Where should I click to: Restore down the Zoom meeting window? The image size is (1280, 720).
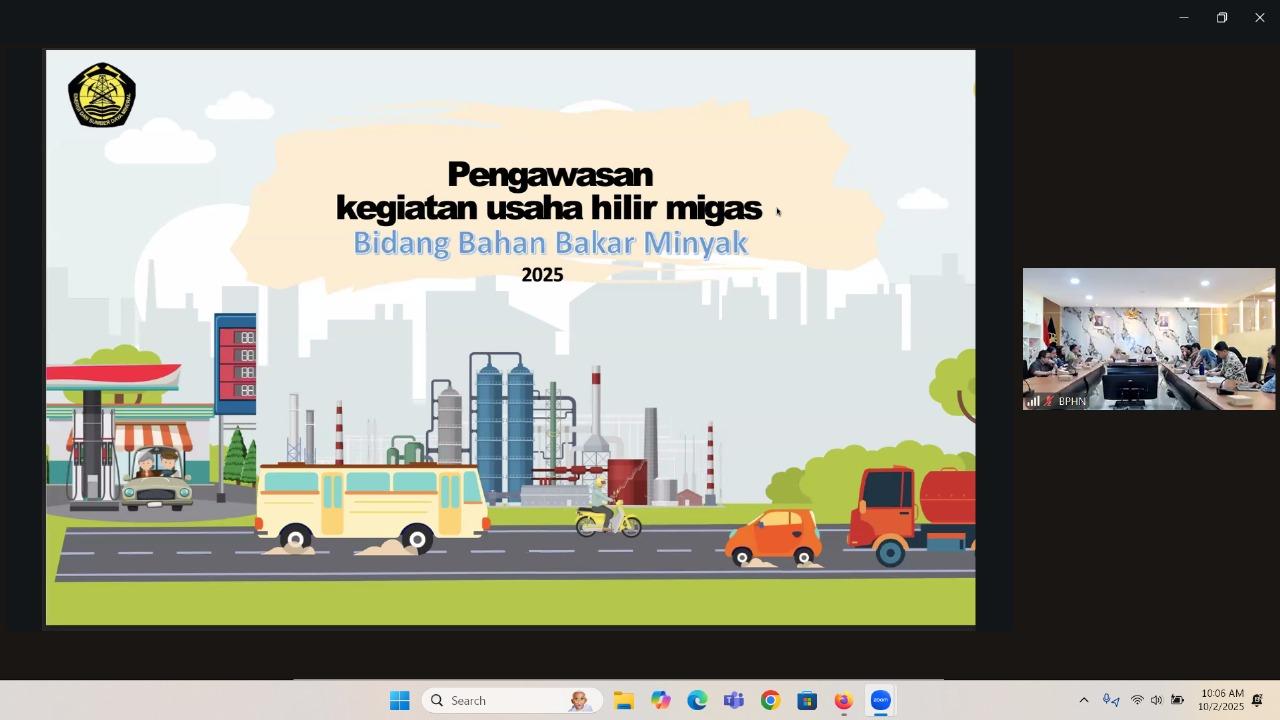click(x=1221, y=17)
